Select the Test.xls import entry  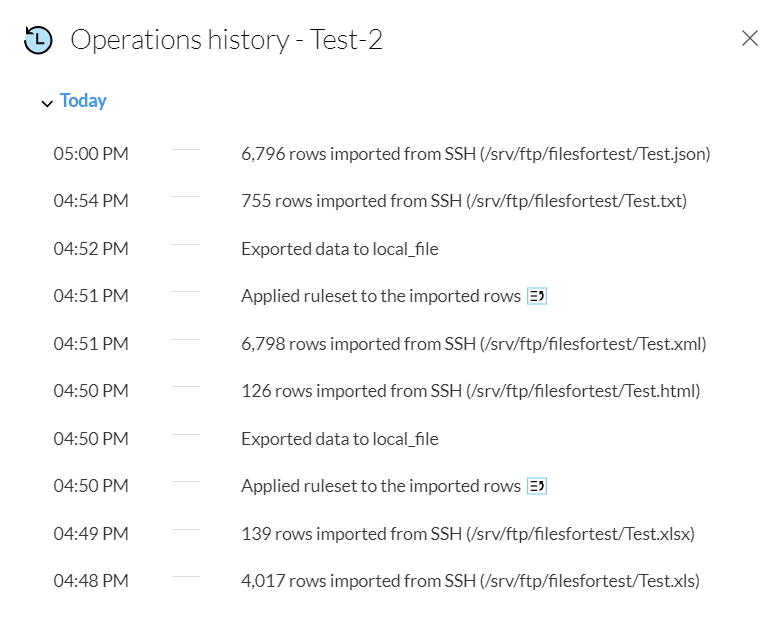[470, 581]
